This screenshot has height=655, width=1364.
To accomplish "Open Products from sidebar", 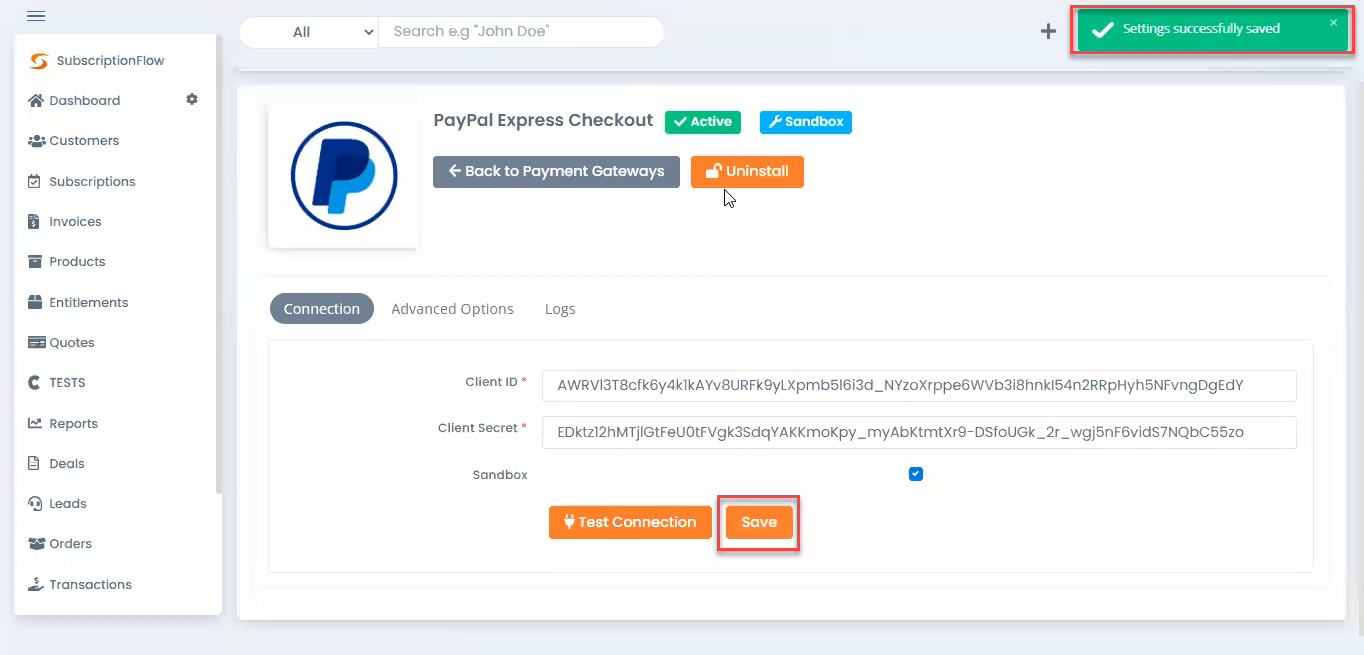I will point(77,261).
